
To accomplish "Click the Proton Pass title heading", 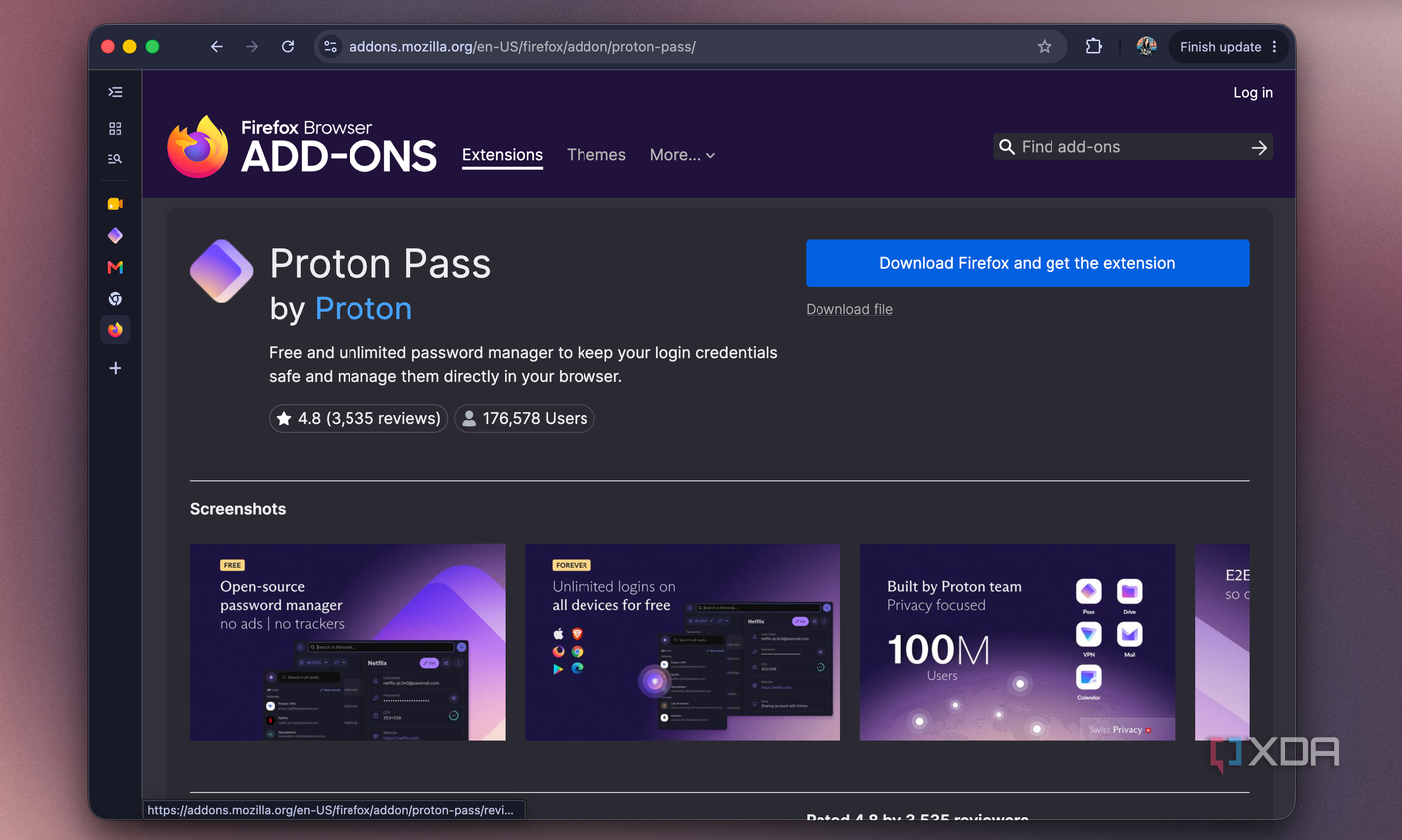I will pyautogui.click(x=380, y=264).
